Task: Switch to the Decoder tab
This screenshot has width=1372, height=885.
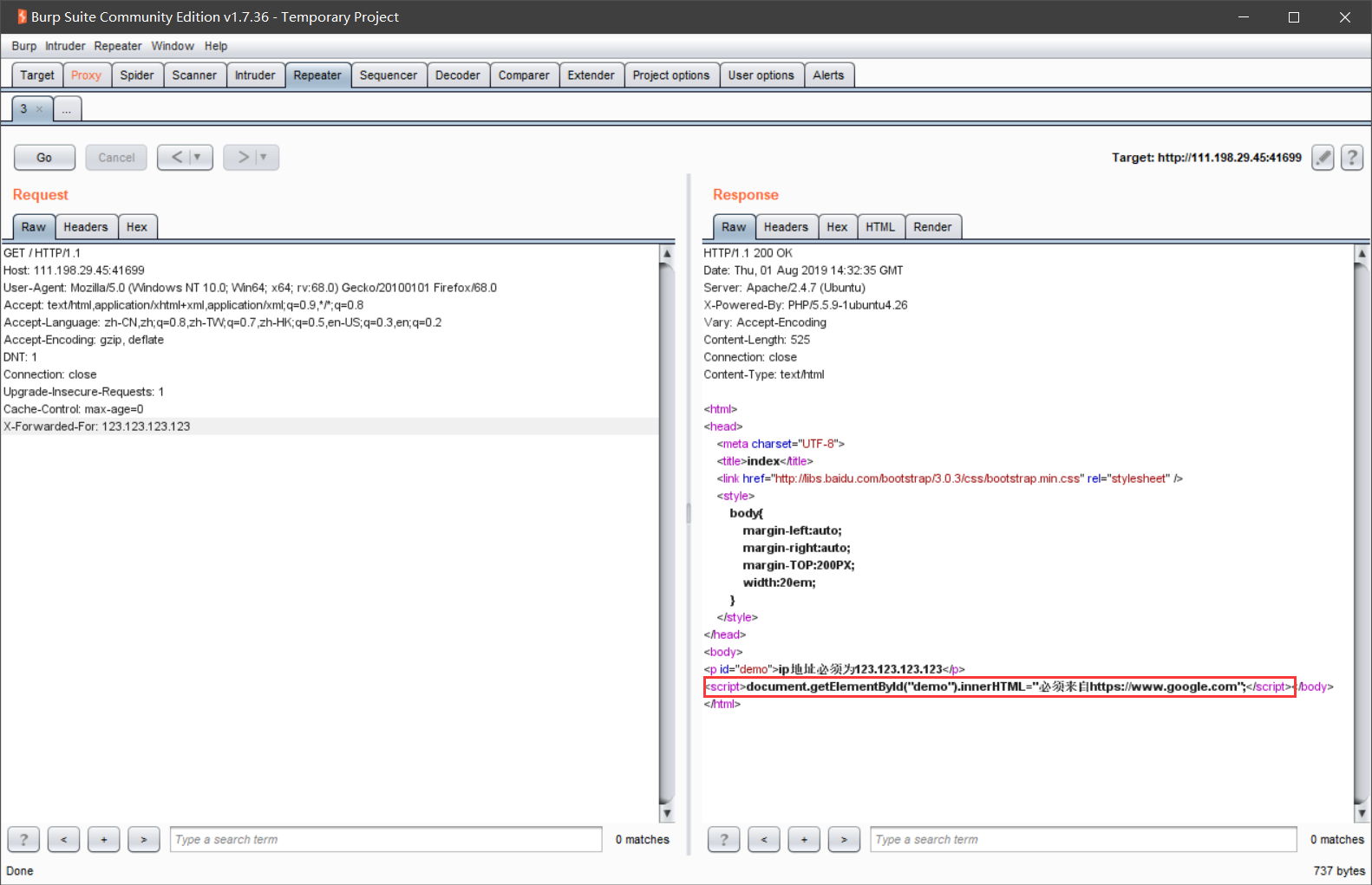Action: [458, 75]
